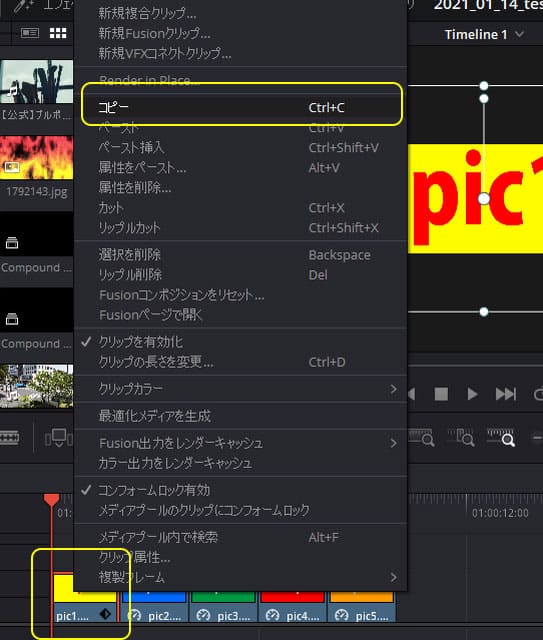Select 新規複合クリップ... menu item
This screenshot has height=640, width=543.
[x=241, y=13]
